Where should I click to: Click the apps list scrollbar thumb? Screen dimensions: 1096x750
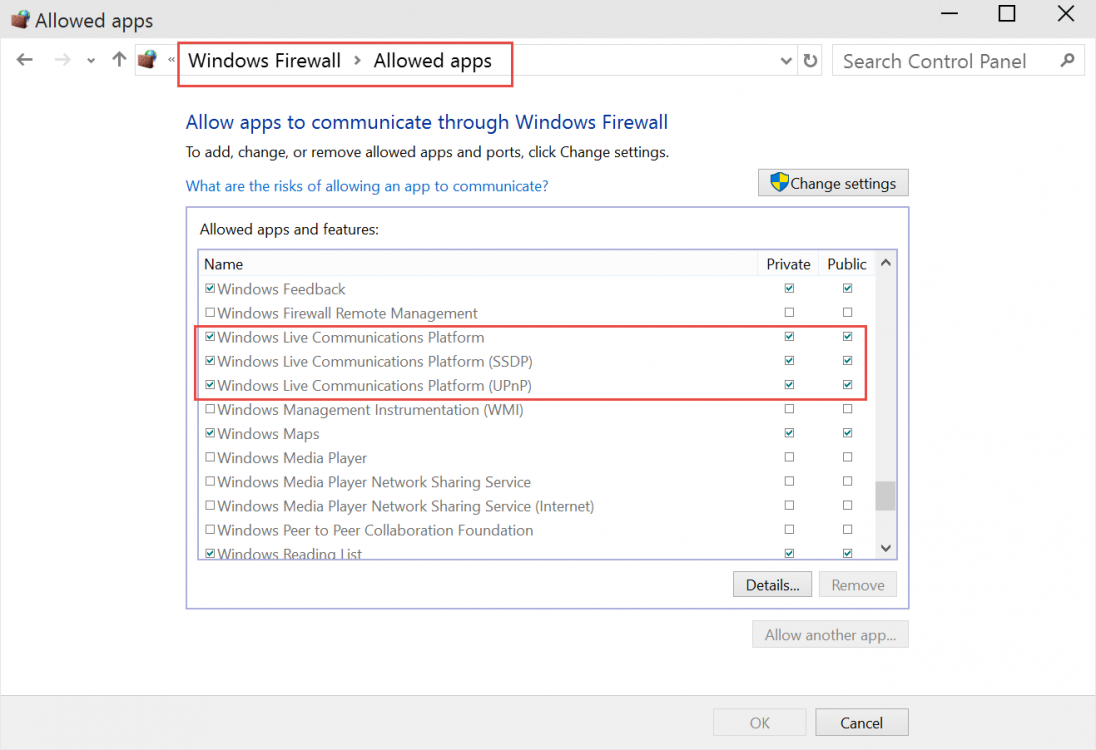[886, 496]
